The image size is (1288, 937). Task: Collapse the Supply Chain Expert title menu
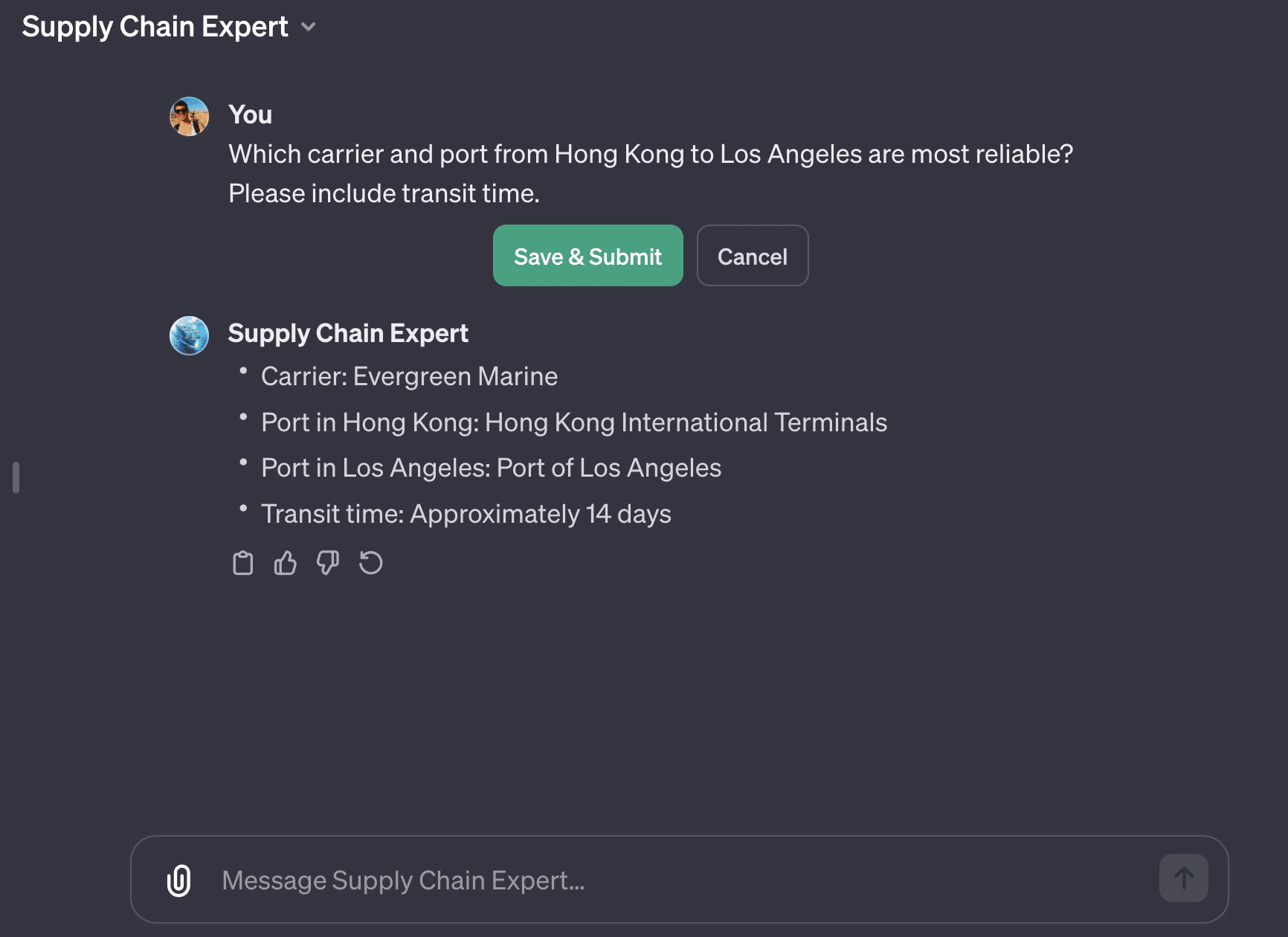pyautogui.click(x=310, y=28)
